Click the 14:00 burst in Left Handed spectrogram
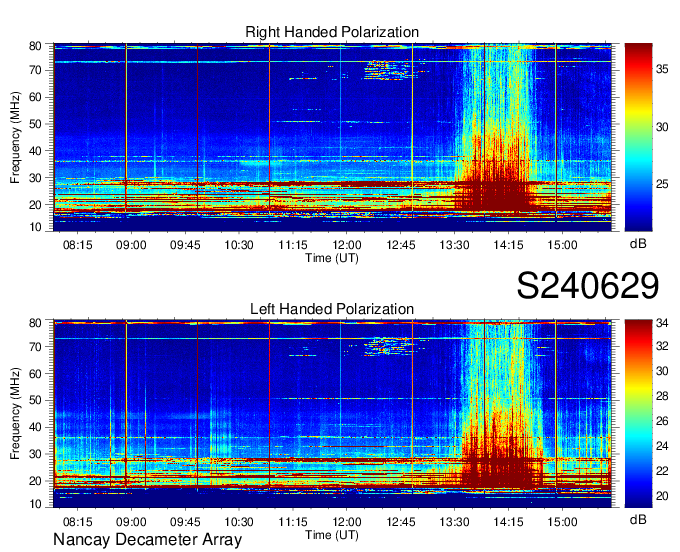Viewport: 680px width, 552px height. 501,405
